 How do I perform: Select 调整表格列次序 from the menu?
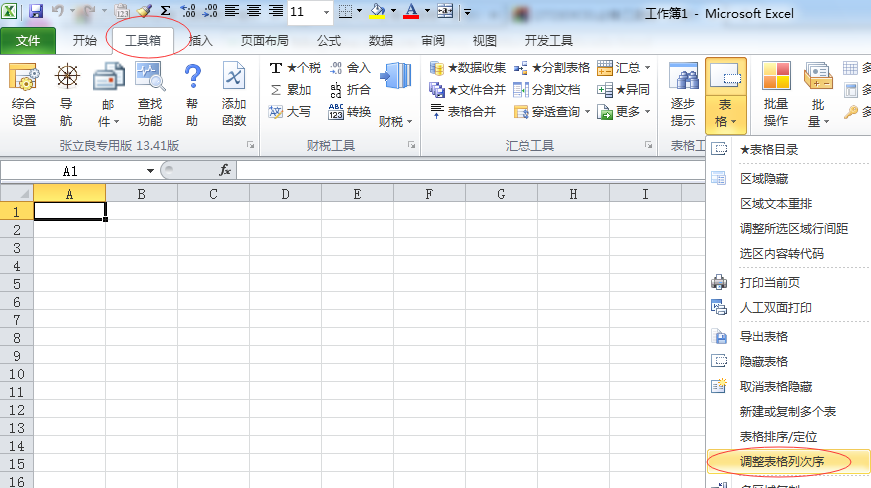pos(780,462)
